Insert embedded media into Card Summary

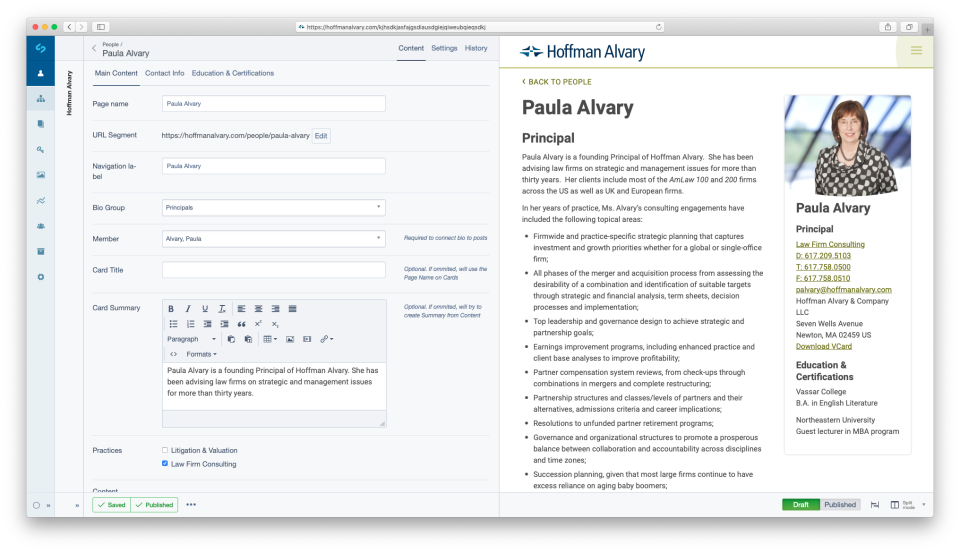tap(307, 339)
